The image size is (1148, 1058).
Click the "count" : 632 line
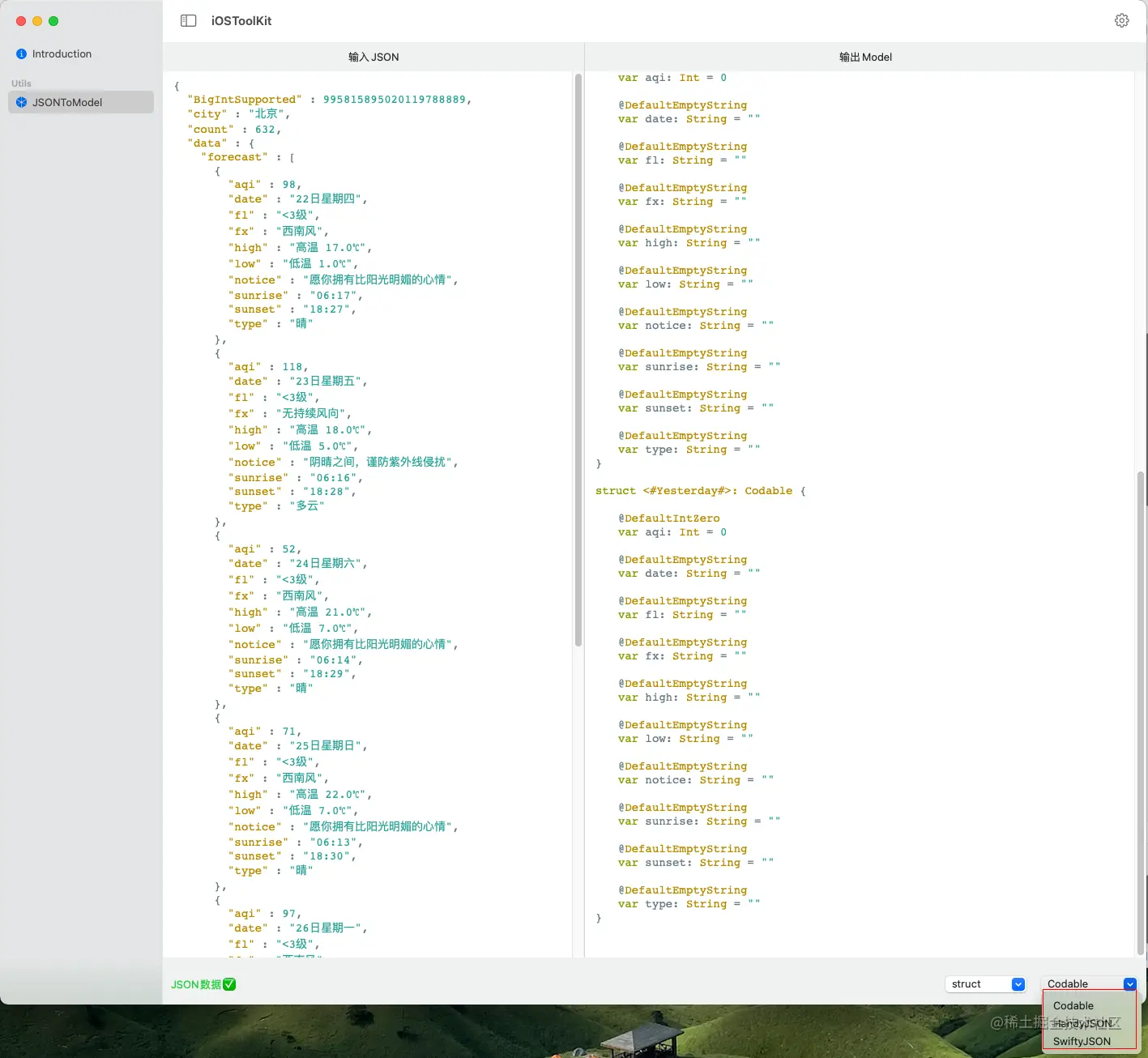[x=235, y=130]
